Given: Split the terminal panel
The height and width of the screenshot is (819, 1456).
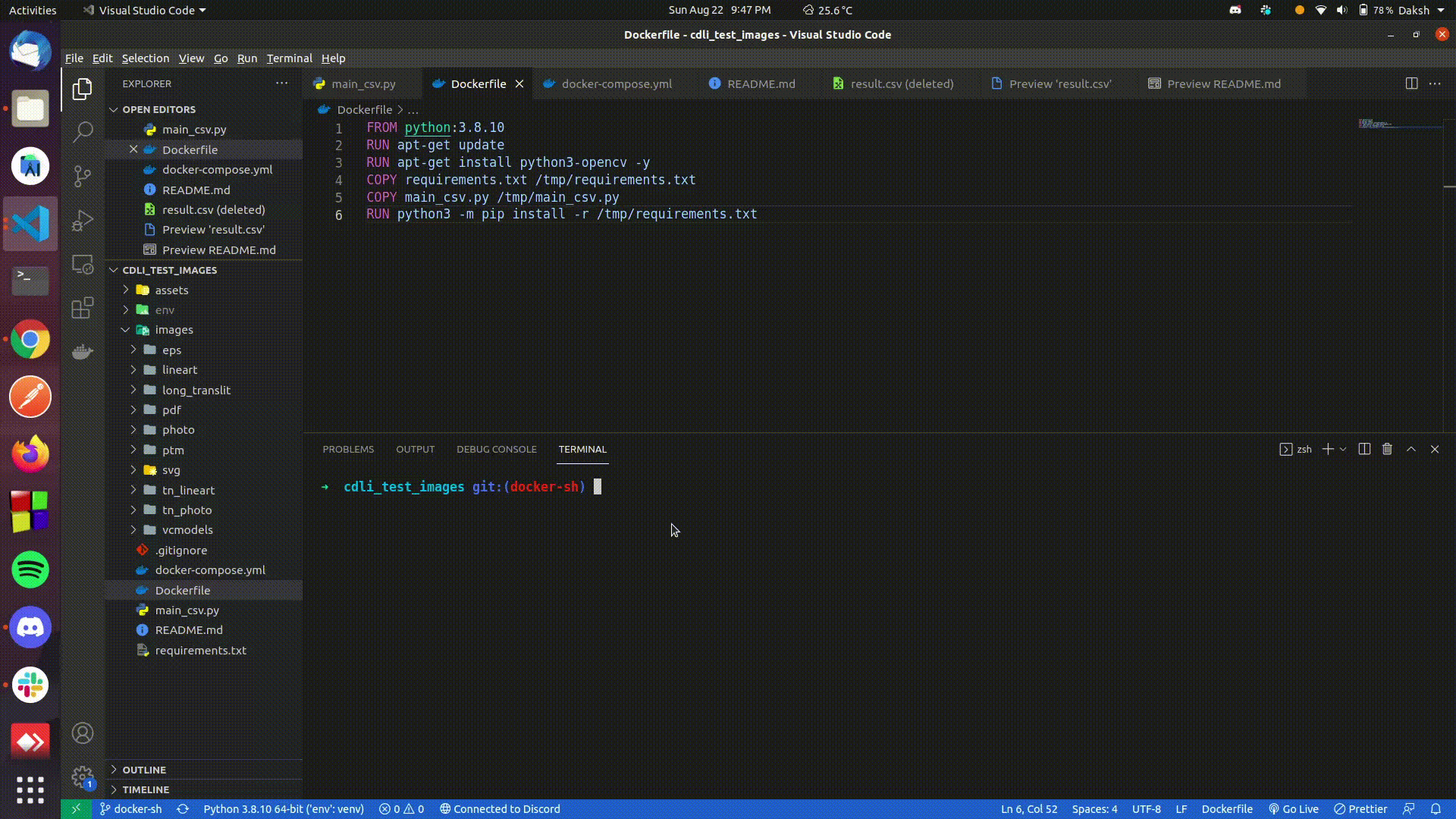Looking at the screenshot, I should click(1364, 449).
